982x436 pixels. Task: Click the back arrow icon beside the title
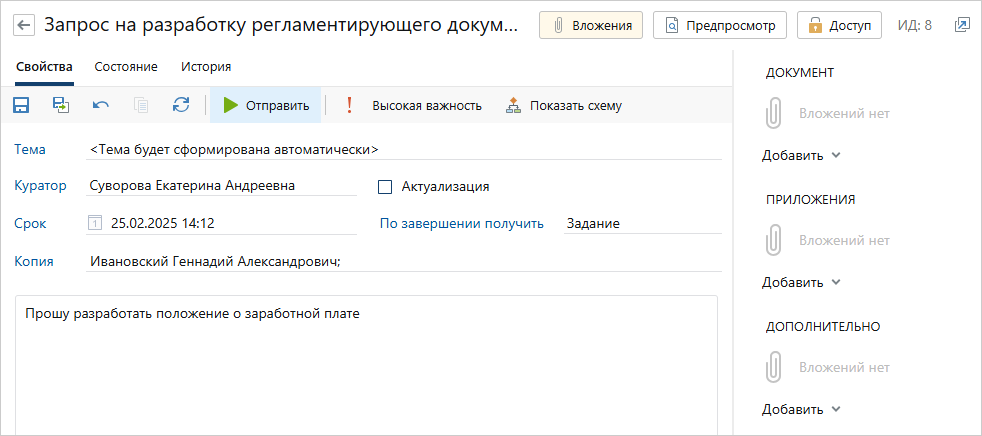pyautogui.click(x=24, y=26)
